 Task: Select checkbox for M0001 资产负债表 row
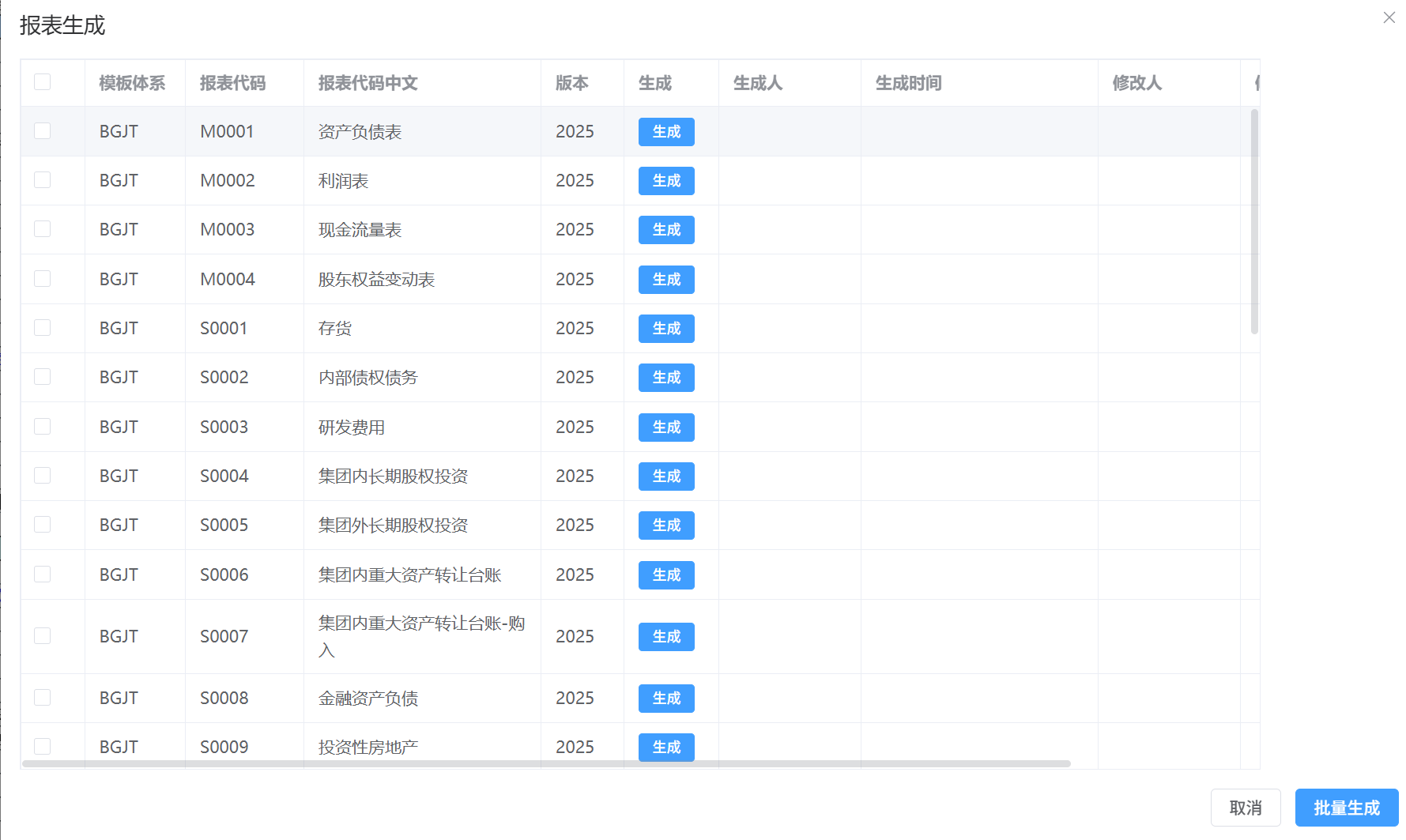point(43,131)
